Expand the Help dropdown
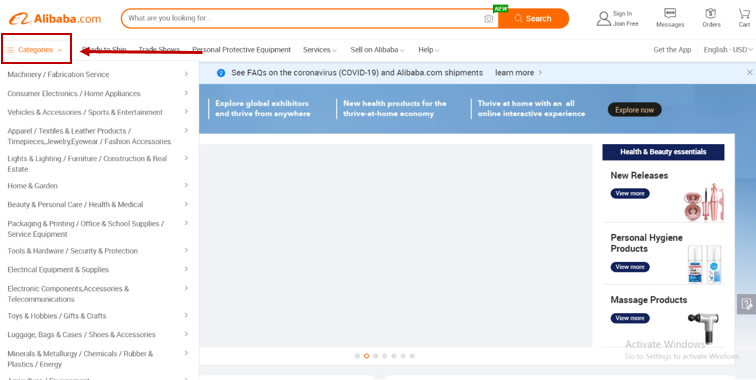The image size is (756, 380). pyautogui.click(x=429, y=50)
